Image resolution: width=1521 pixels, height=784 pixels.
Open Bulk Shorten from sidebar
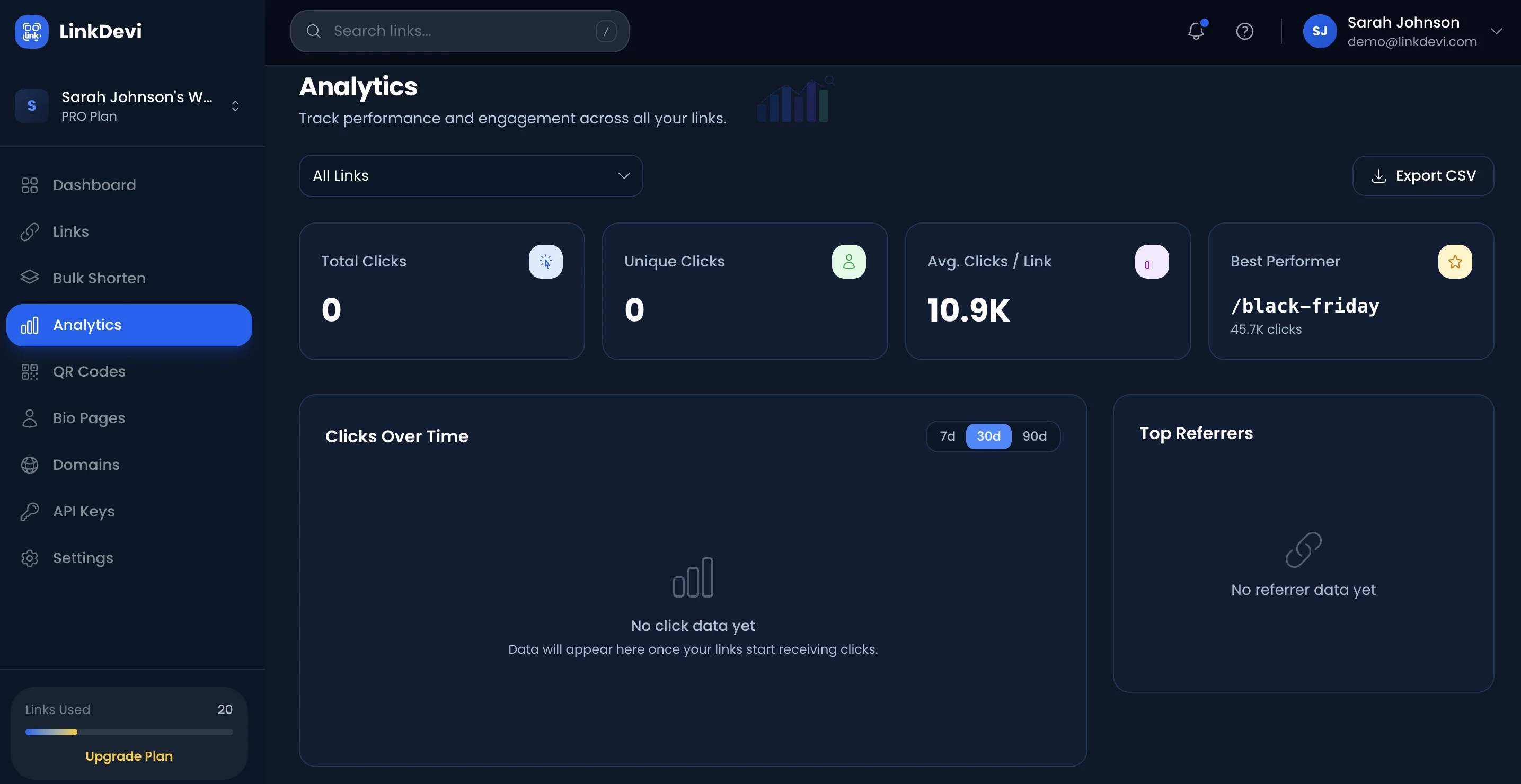click(99, 278)
